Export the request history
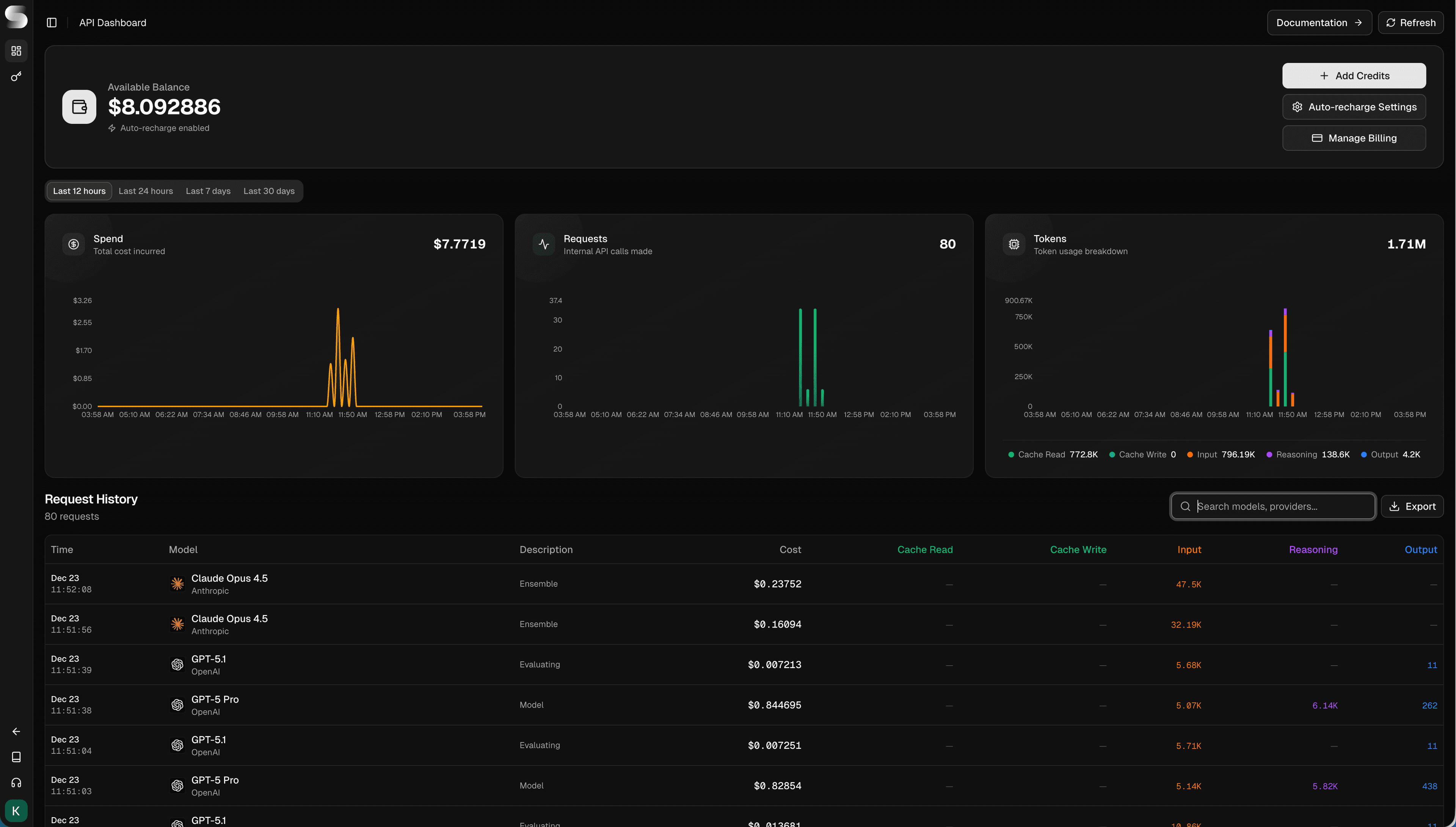This screenshot has height=827, width=1456. [x=1413, y=506]
